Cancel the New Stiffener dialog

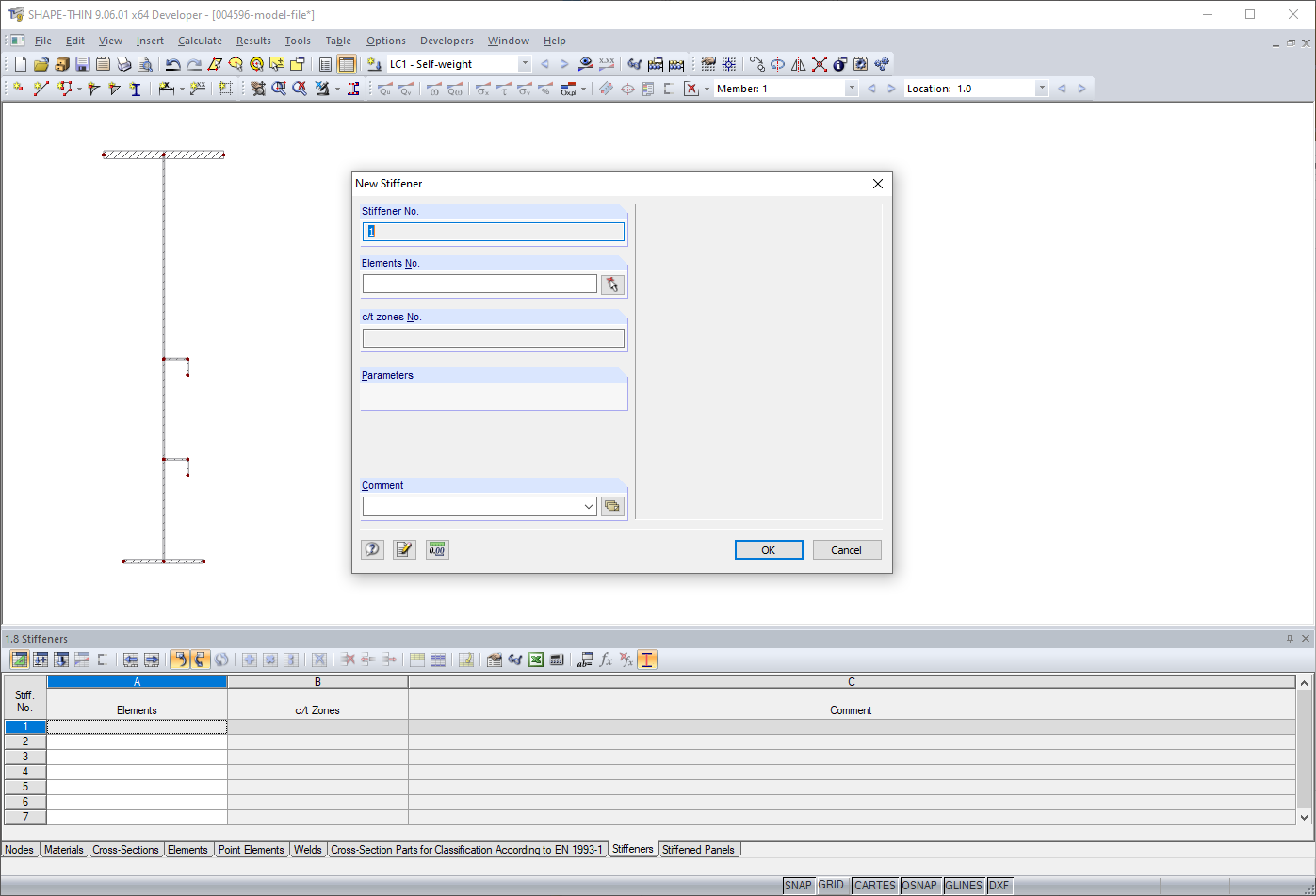pyautogui.click(x=846, y=549)
